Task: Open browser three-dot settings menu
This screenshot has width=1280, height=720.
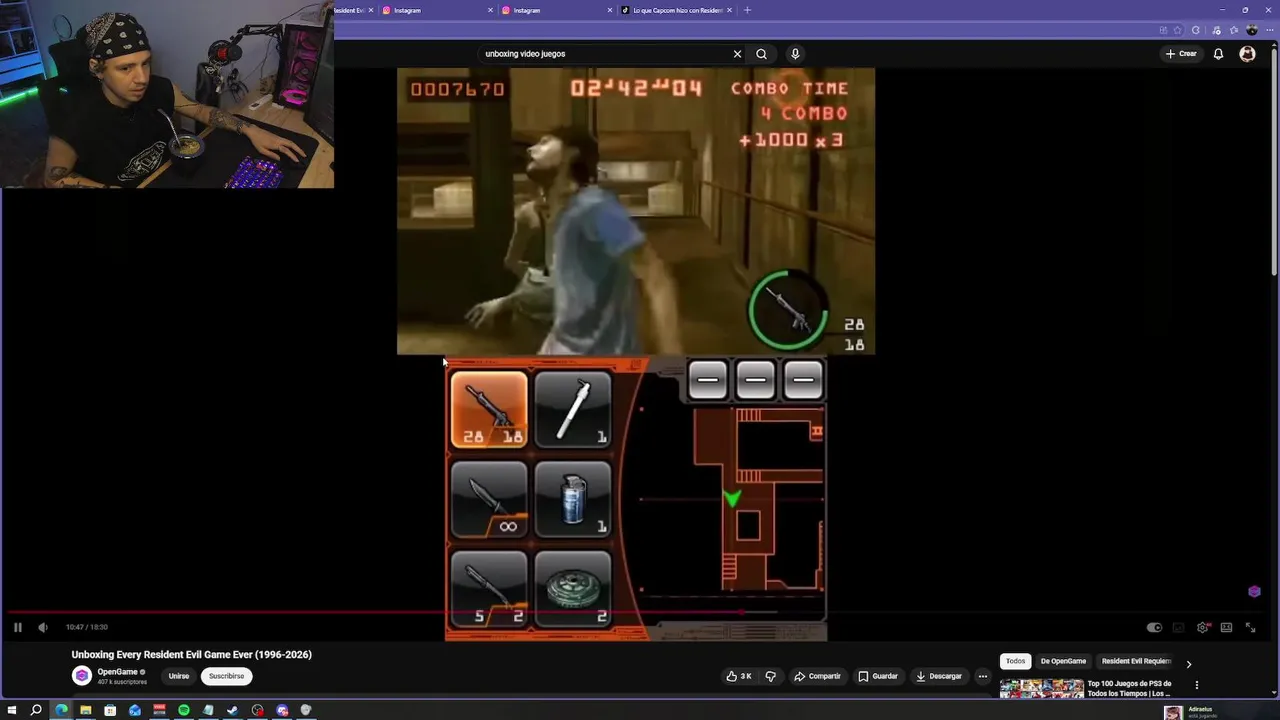Action: [x=1268, y=30]
